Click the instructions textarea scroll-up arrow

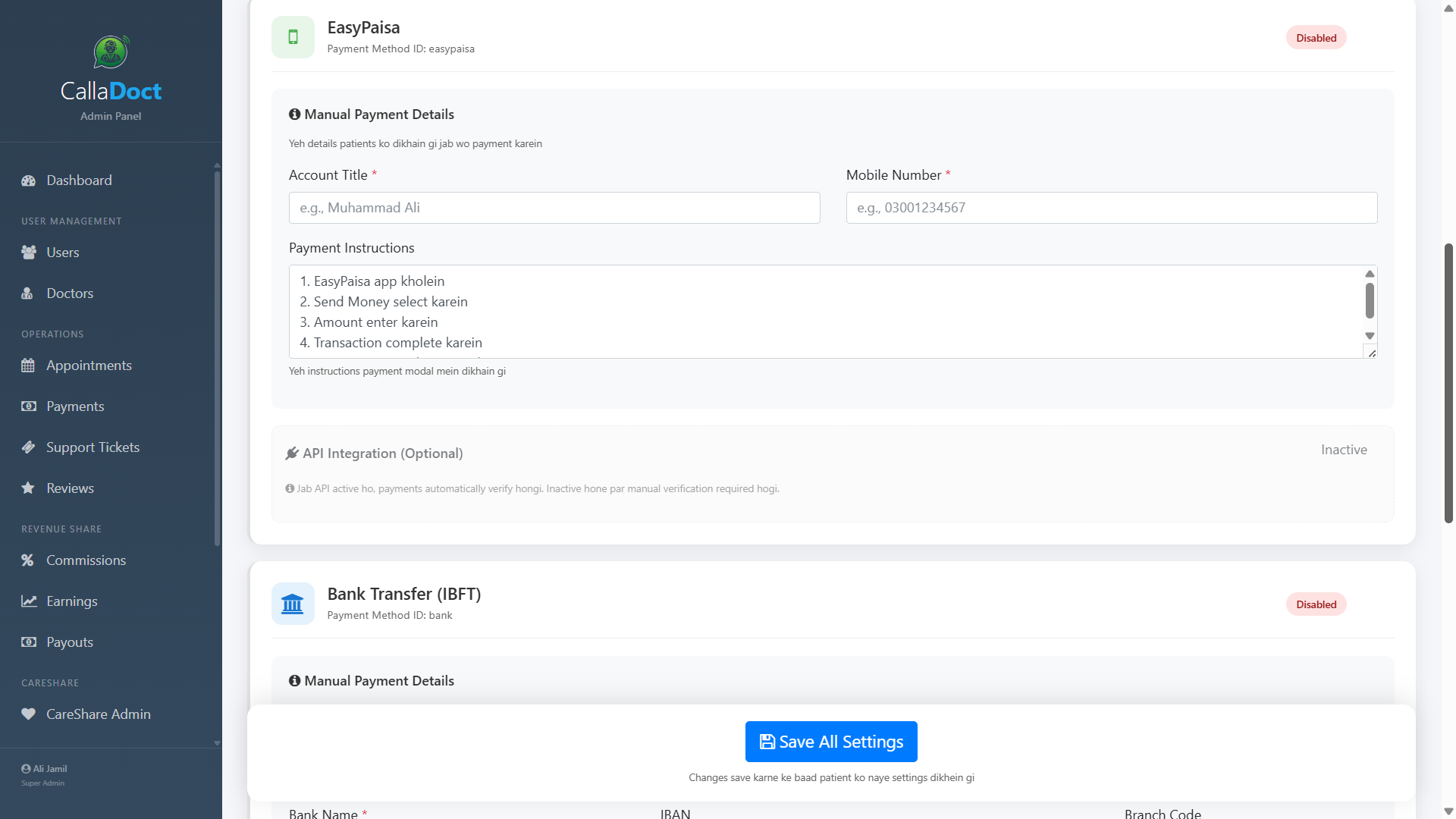point(1370,274)
